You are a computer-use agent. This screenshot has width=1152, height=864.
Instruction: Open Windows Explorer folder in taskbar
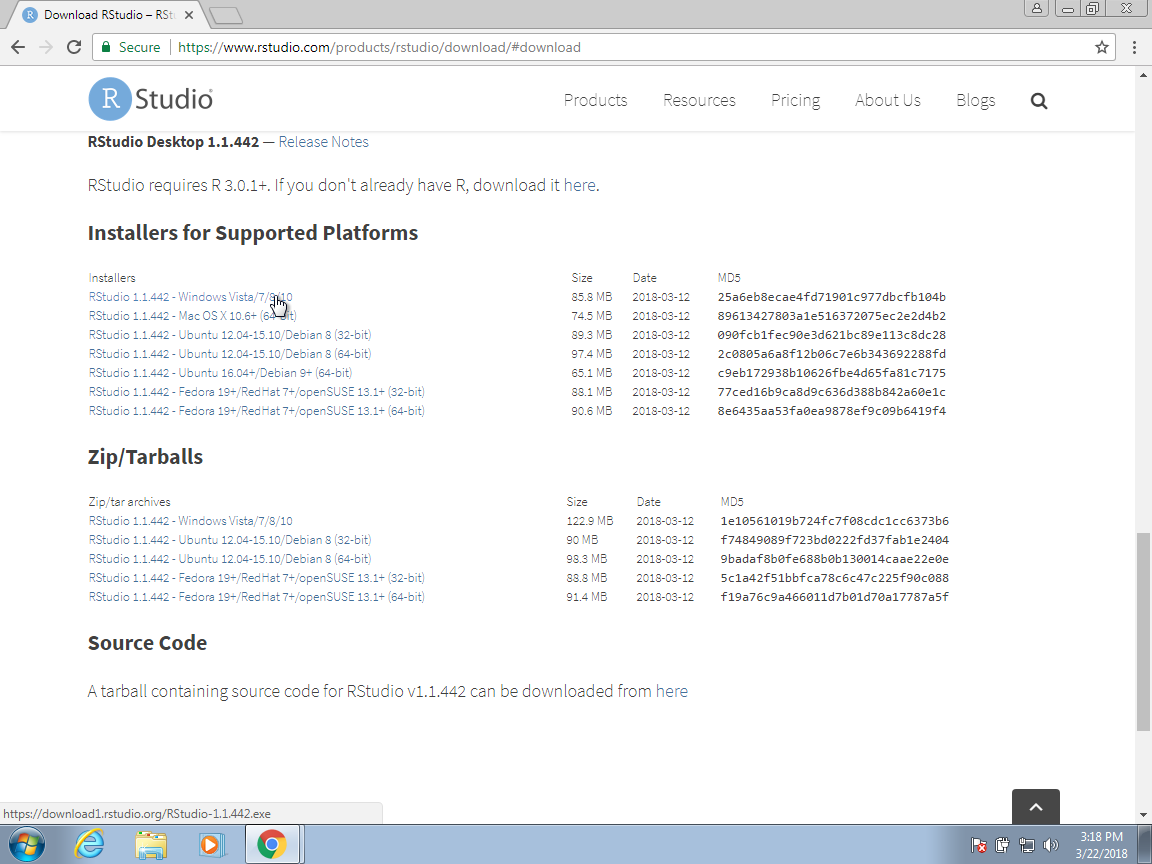[x=151, y=845]
